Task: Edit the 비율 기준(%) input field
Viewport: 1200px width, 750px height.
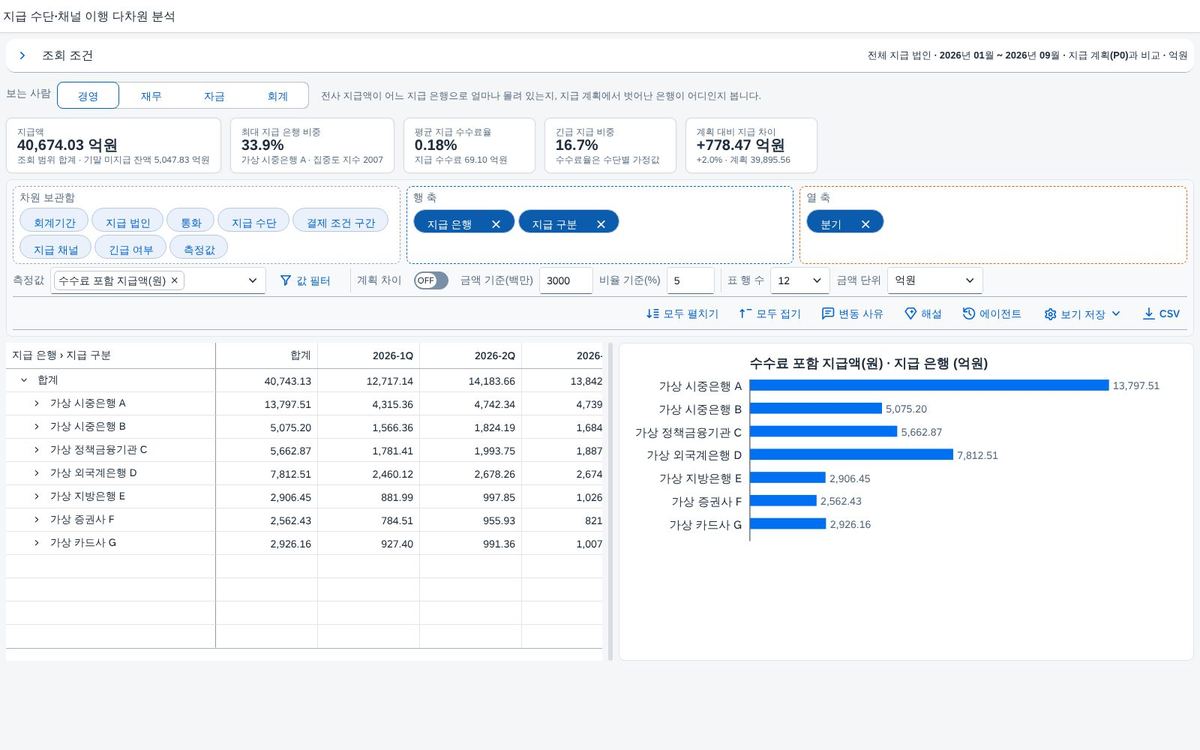Action: [x=690, y=281]
